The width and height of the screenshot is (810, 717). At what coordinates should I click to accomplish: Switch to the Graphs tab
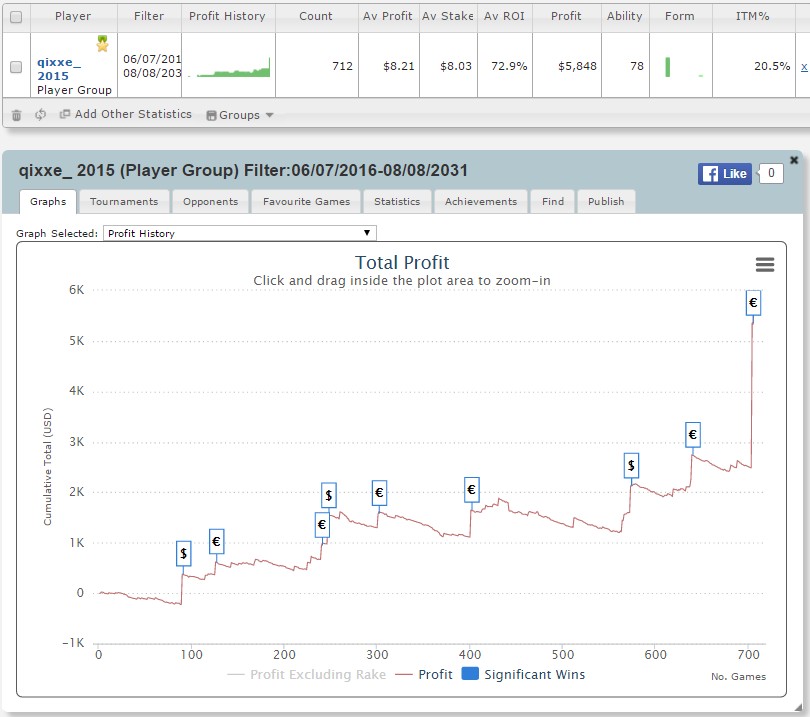click(x=48, y=201)
